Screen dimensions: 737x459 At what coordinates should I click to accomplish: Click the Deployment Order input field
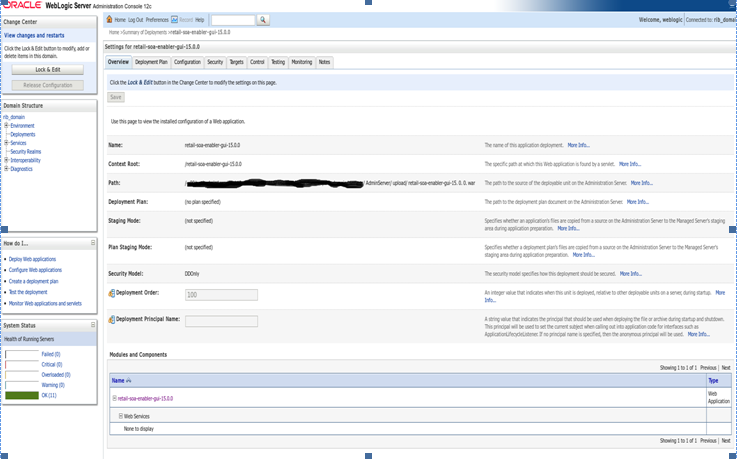point(221,295)
